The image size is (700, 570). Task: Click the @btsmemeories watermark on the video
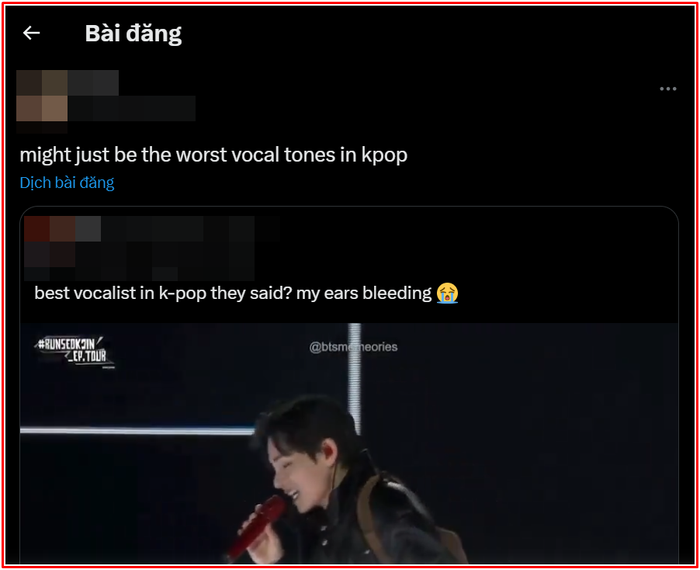point(353,347)
